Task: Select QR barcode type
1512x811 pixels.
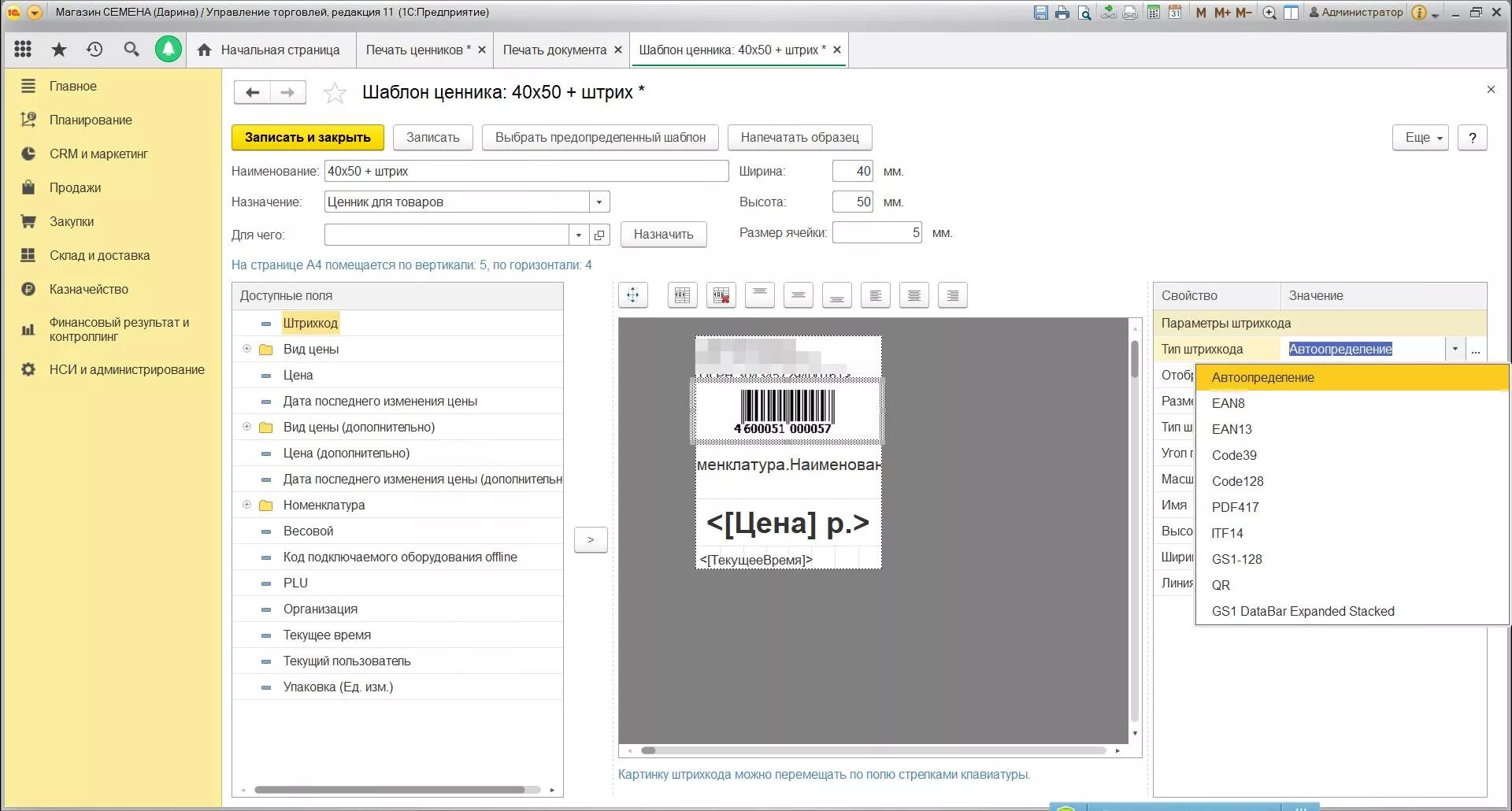Action: tap(1352, 585)
